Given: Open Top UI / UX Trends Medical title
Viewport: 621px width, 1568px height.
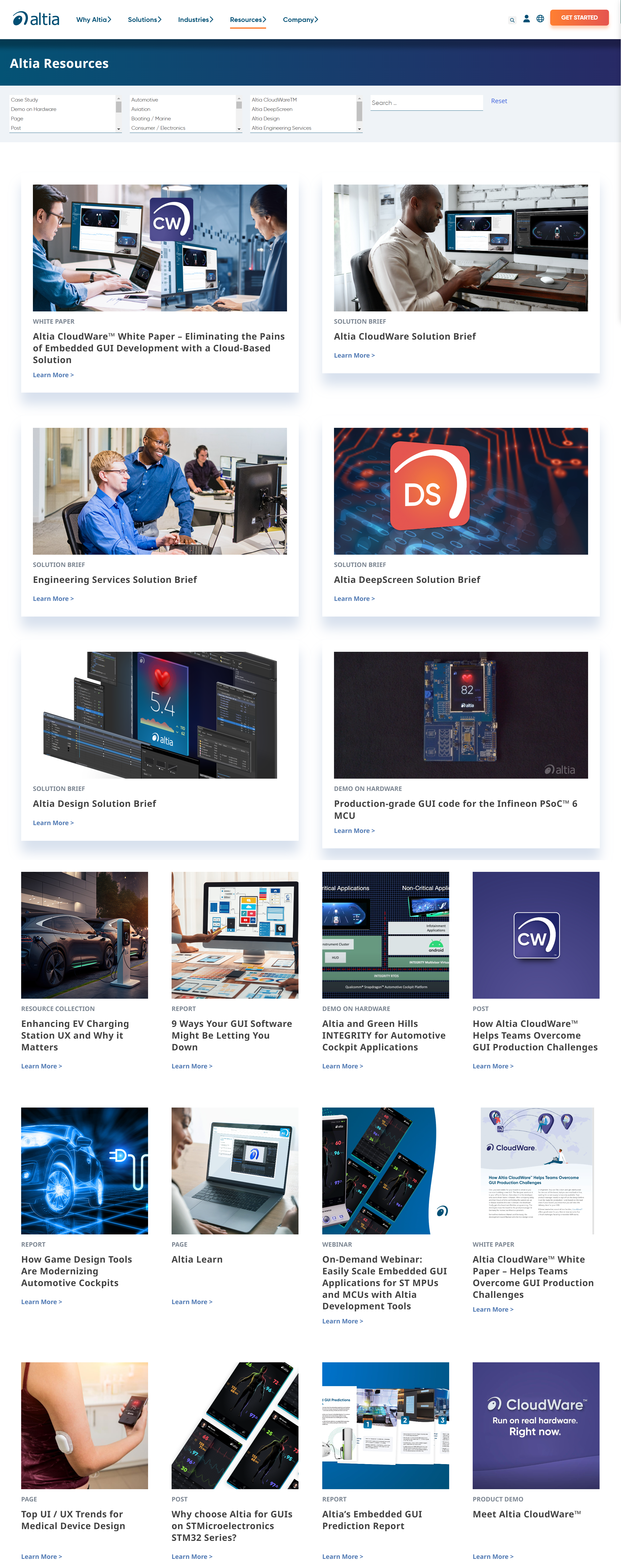Looking at the screenshot, I should click(73, 1520).
